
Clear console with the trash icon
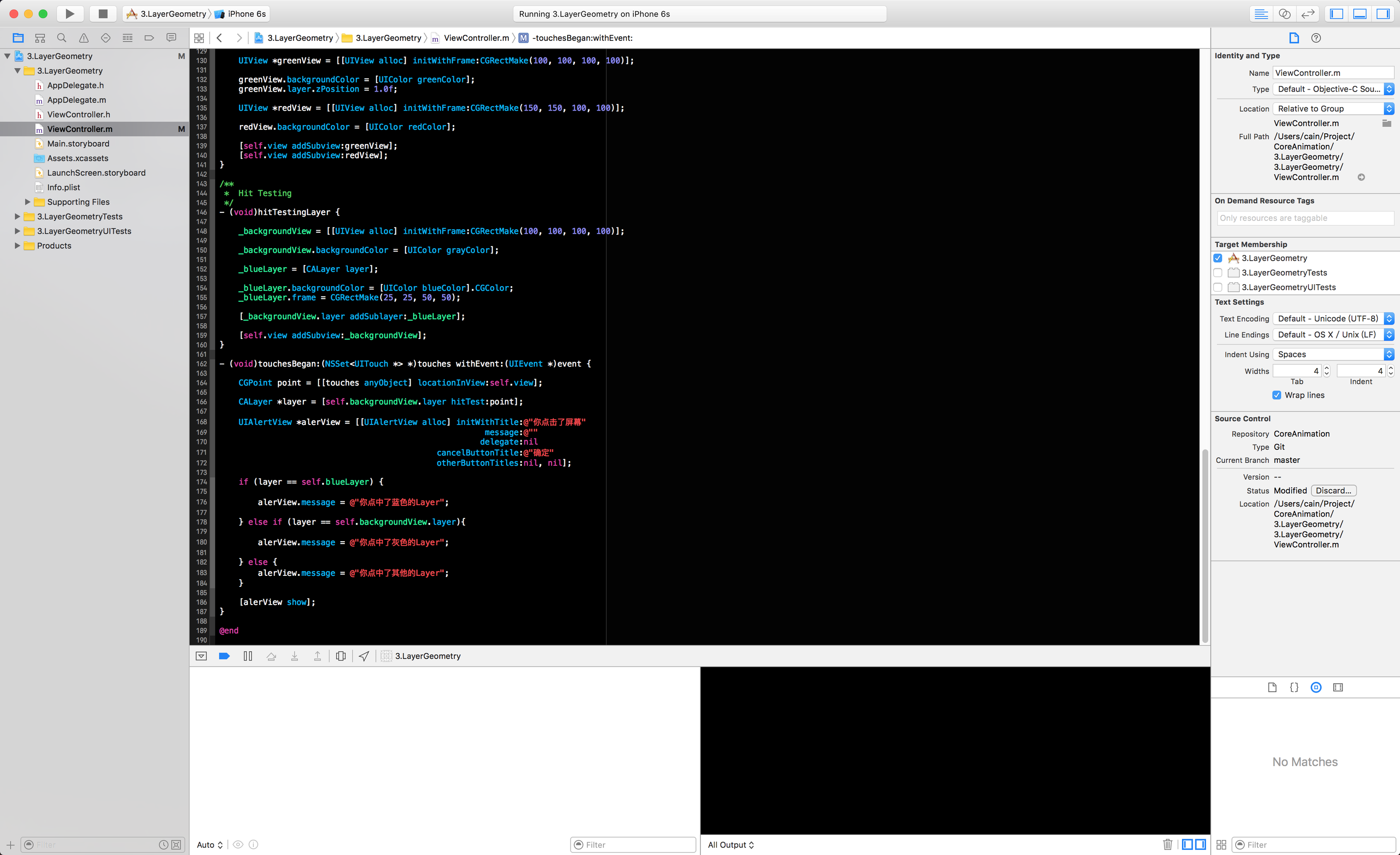pyautogui.click(x=1167, y=844)
